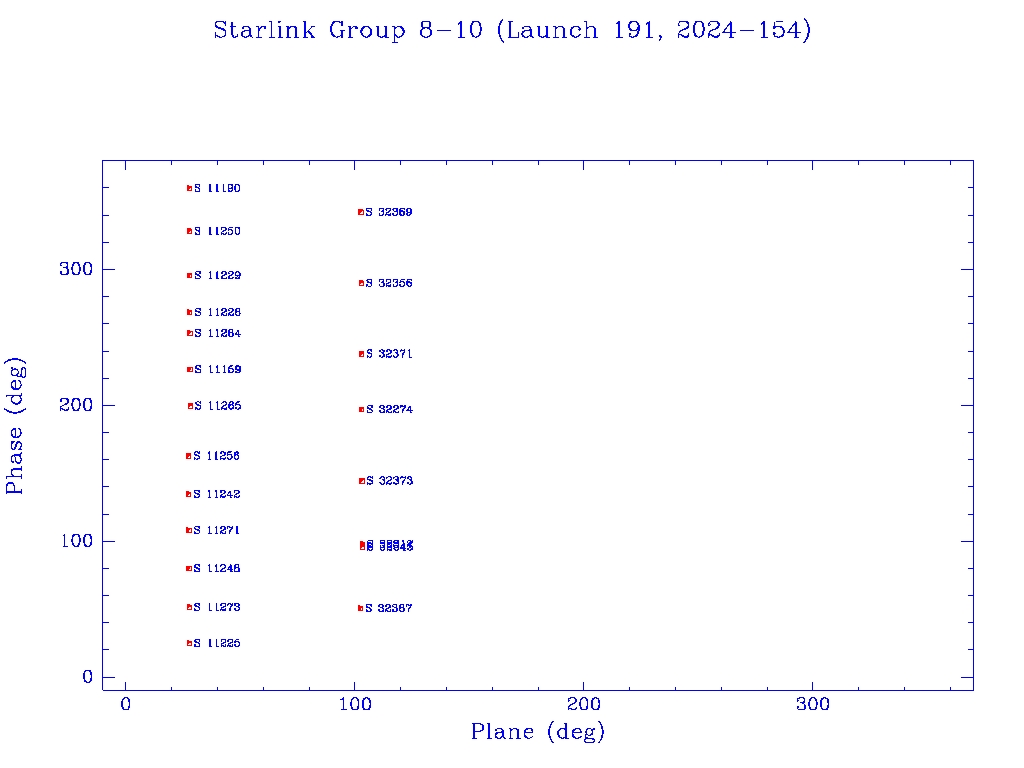Click the '0' tick label on the Phase axis
The height and width of the screenshot is (768, 1024).
88,677
